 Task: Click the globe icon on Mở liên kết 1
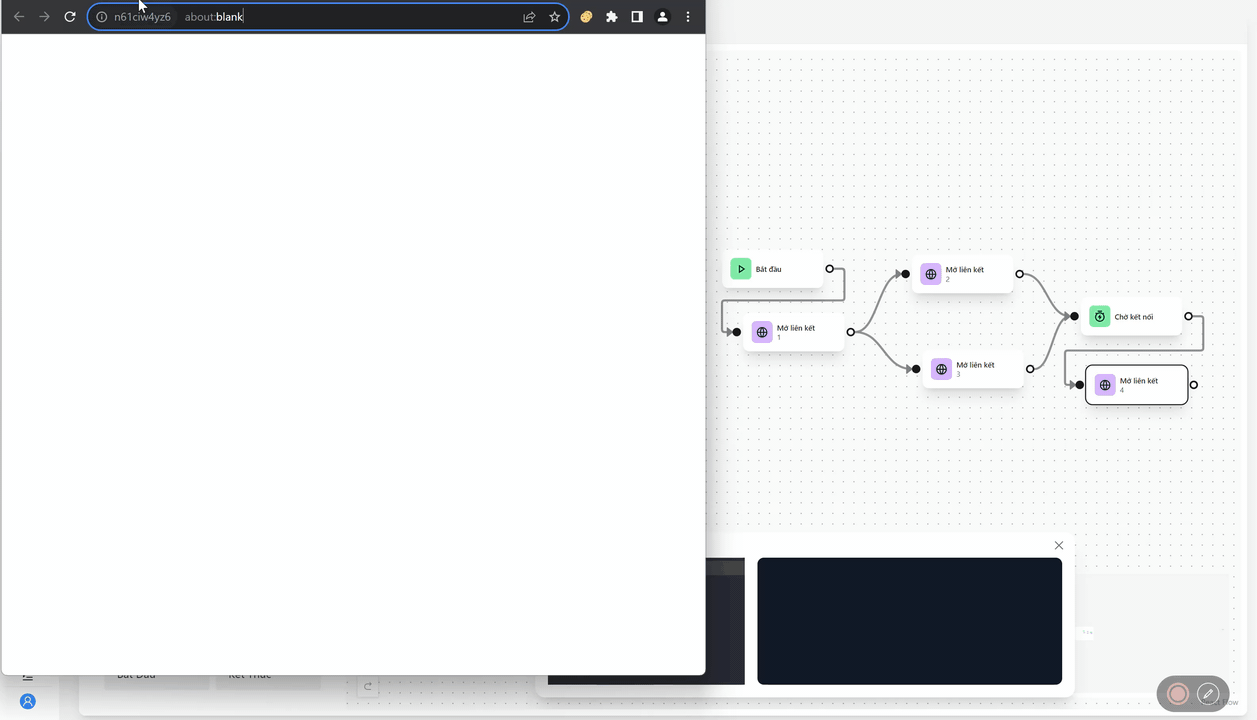762,331
